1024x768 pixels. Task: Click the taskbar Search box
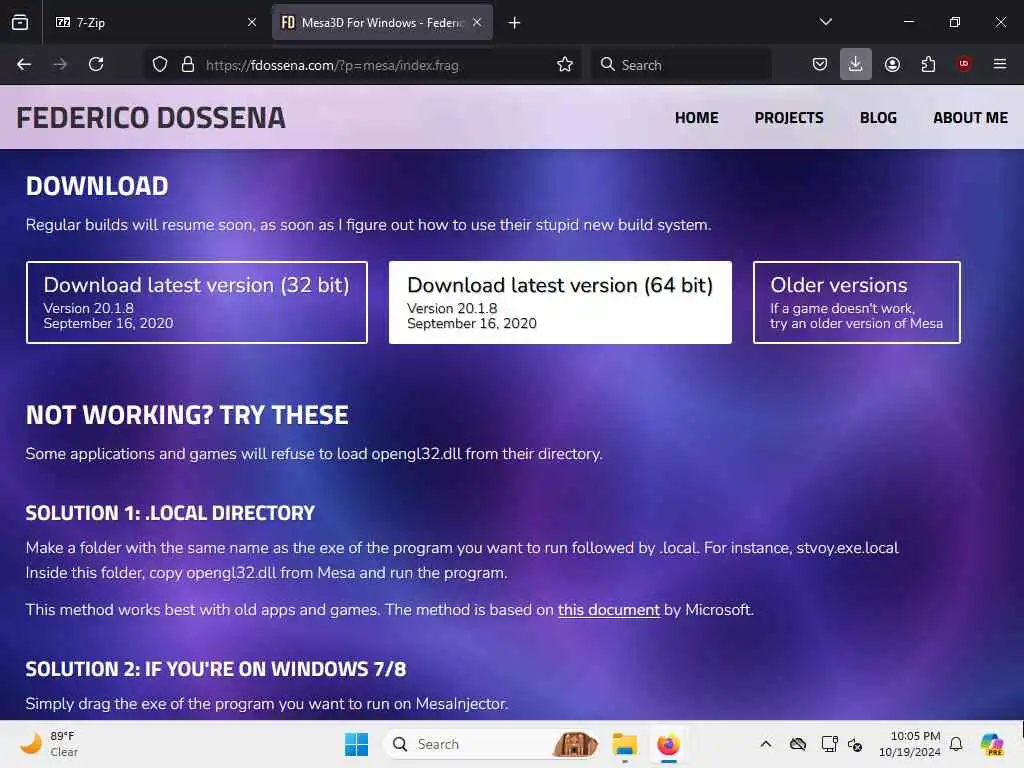492,744
